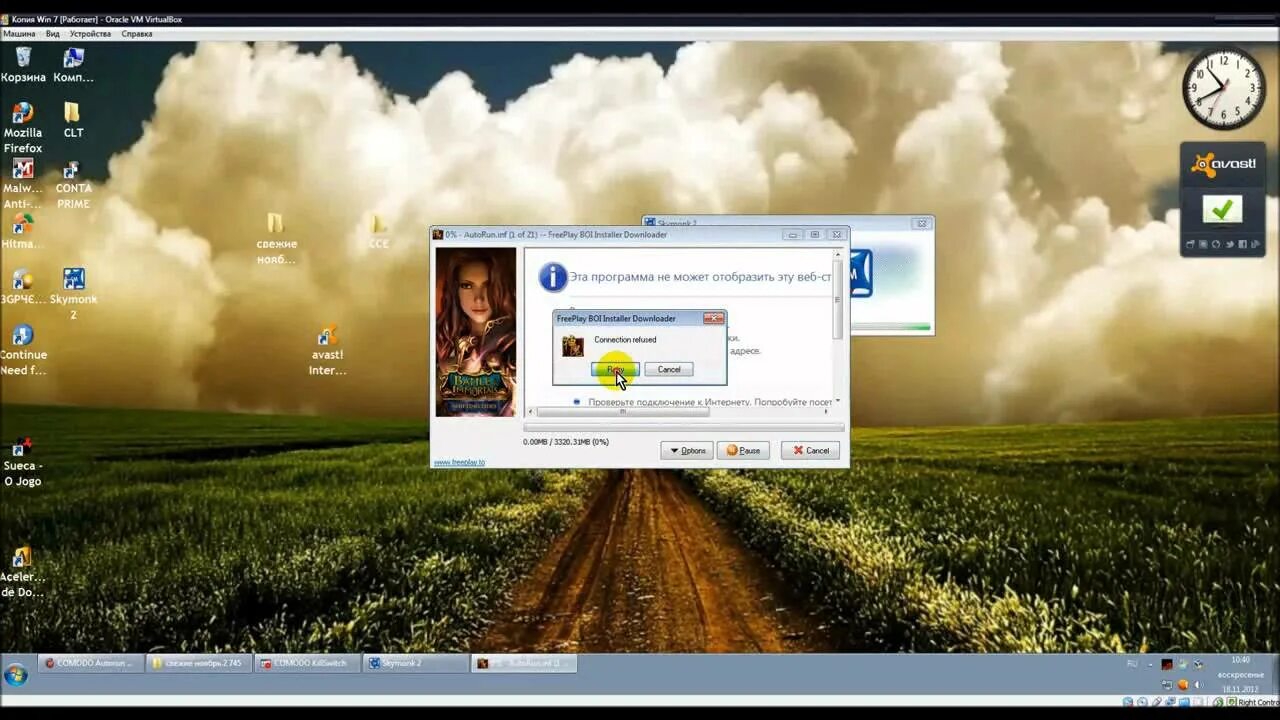Screen dimensions: 1280x720
Task: Click Cancel in Connection refused dialog
Action: click(669, 369)
